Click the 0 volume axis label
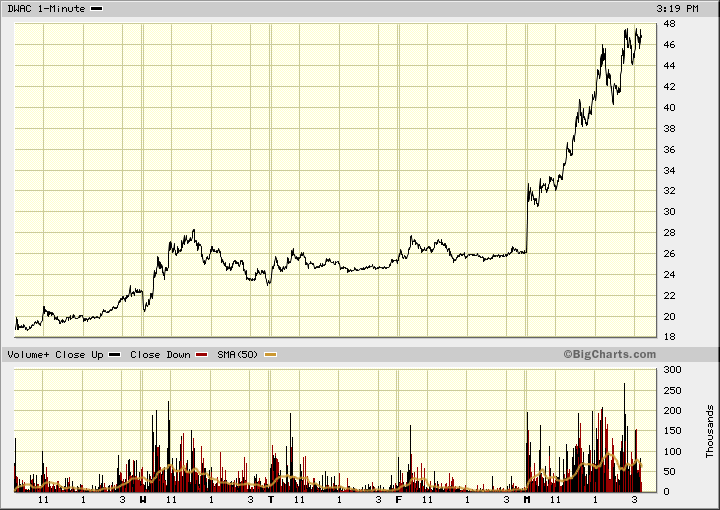720x510 pixels. click(x=667, y=492)
